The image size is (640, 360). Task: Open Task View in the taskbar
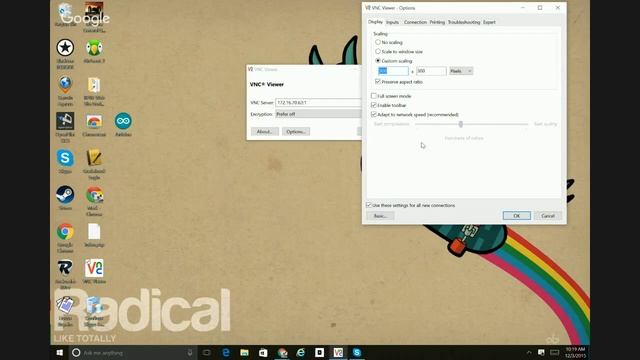pyautogui.click(x=207, y=353)
